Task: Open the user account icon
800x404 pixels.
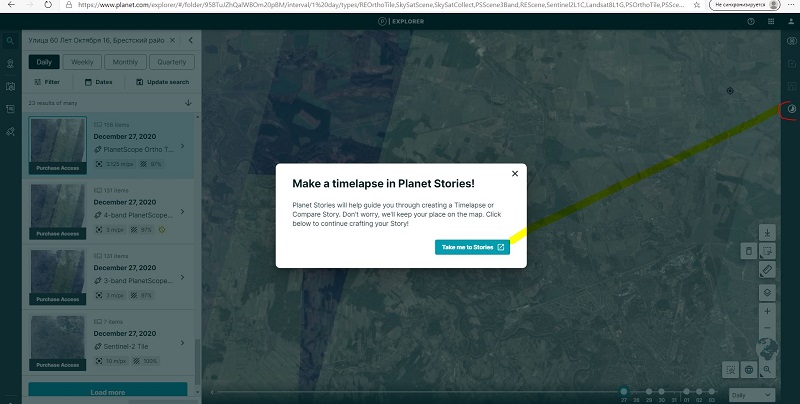Action: pyautogui.click(x=791, y=21)
